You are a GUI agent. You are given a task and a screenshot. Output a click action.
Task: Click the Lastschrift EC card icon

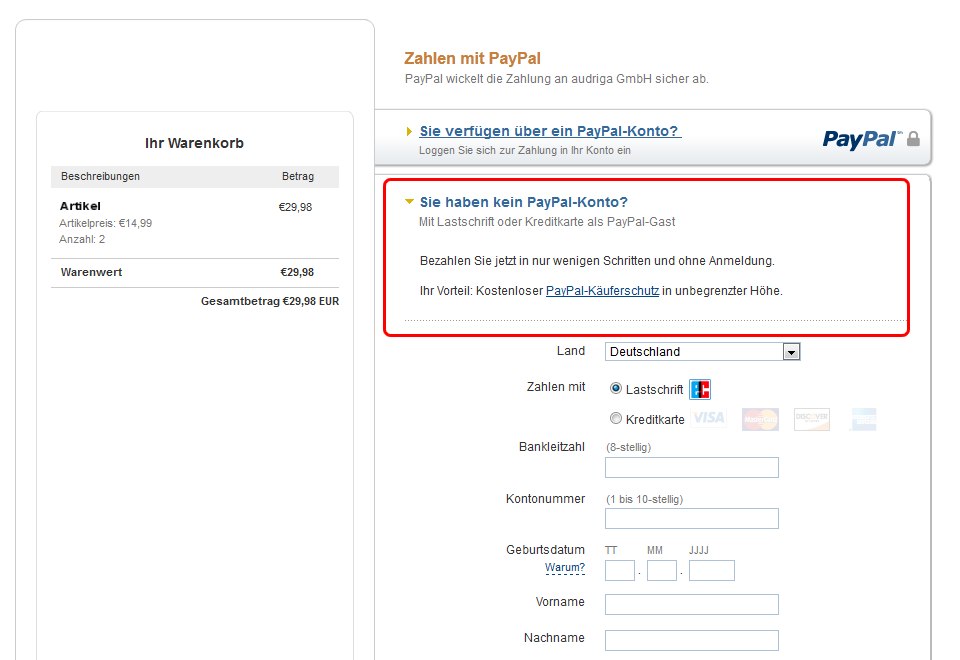coord(700,389)
